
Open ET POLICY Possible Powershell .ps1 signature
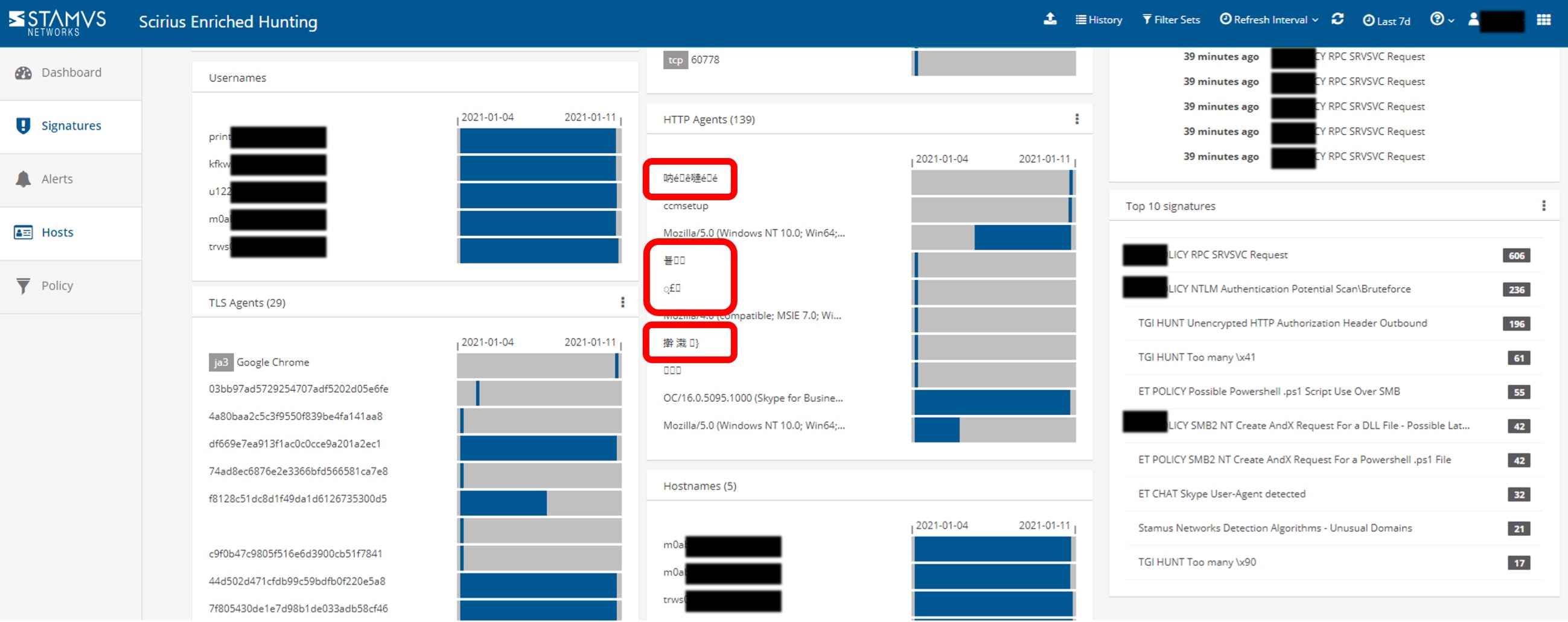tap(1269, 392)
